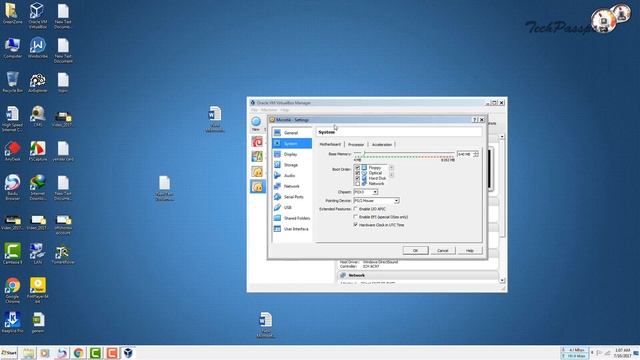The image size is (640, 360).
Task: Open the Display settings category
Action: pyautogui.click(x=291, y=154)
